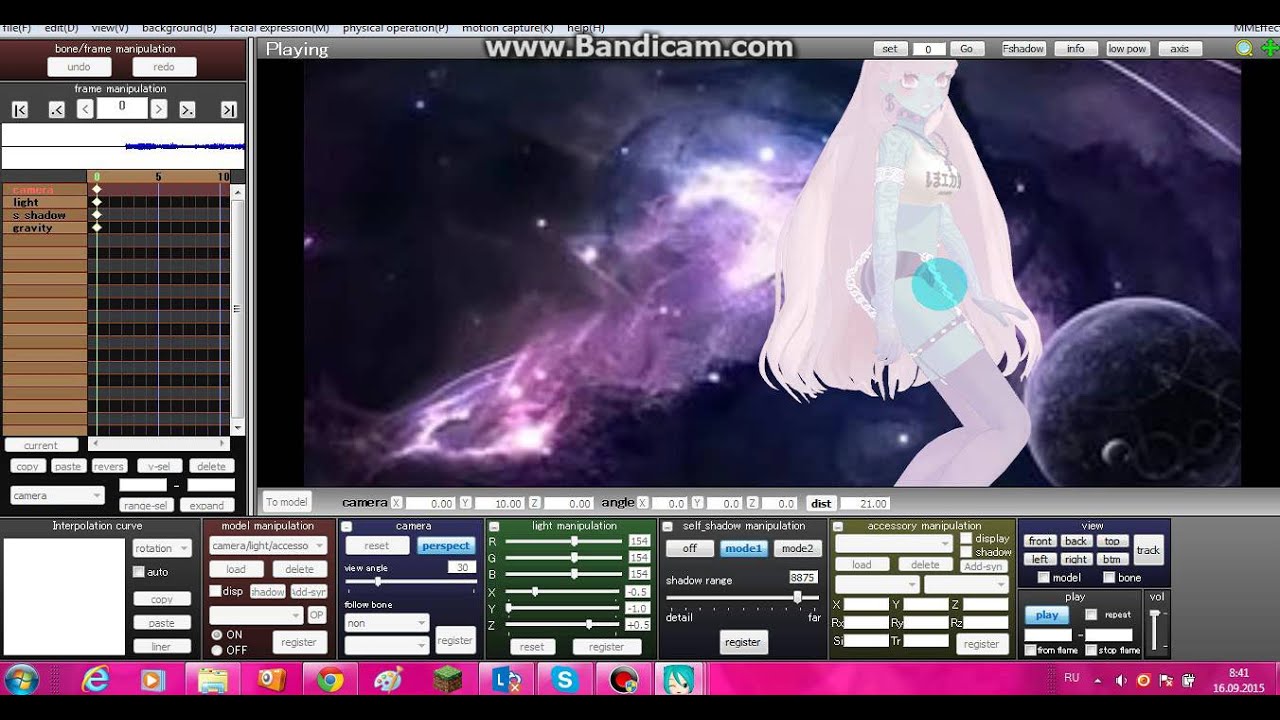Collapse the camera panel minus icon

(347, 526)
